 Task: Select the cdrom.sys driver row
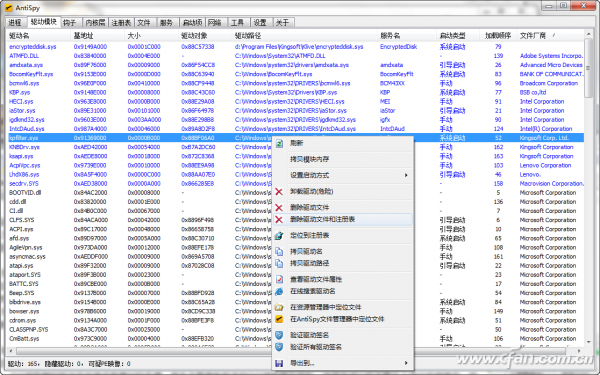pyautogui.click(x=295, y=320)
